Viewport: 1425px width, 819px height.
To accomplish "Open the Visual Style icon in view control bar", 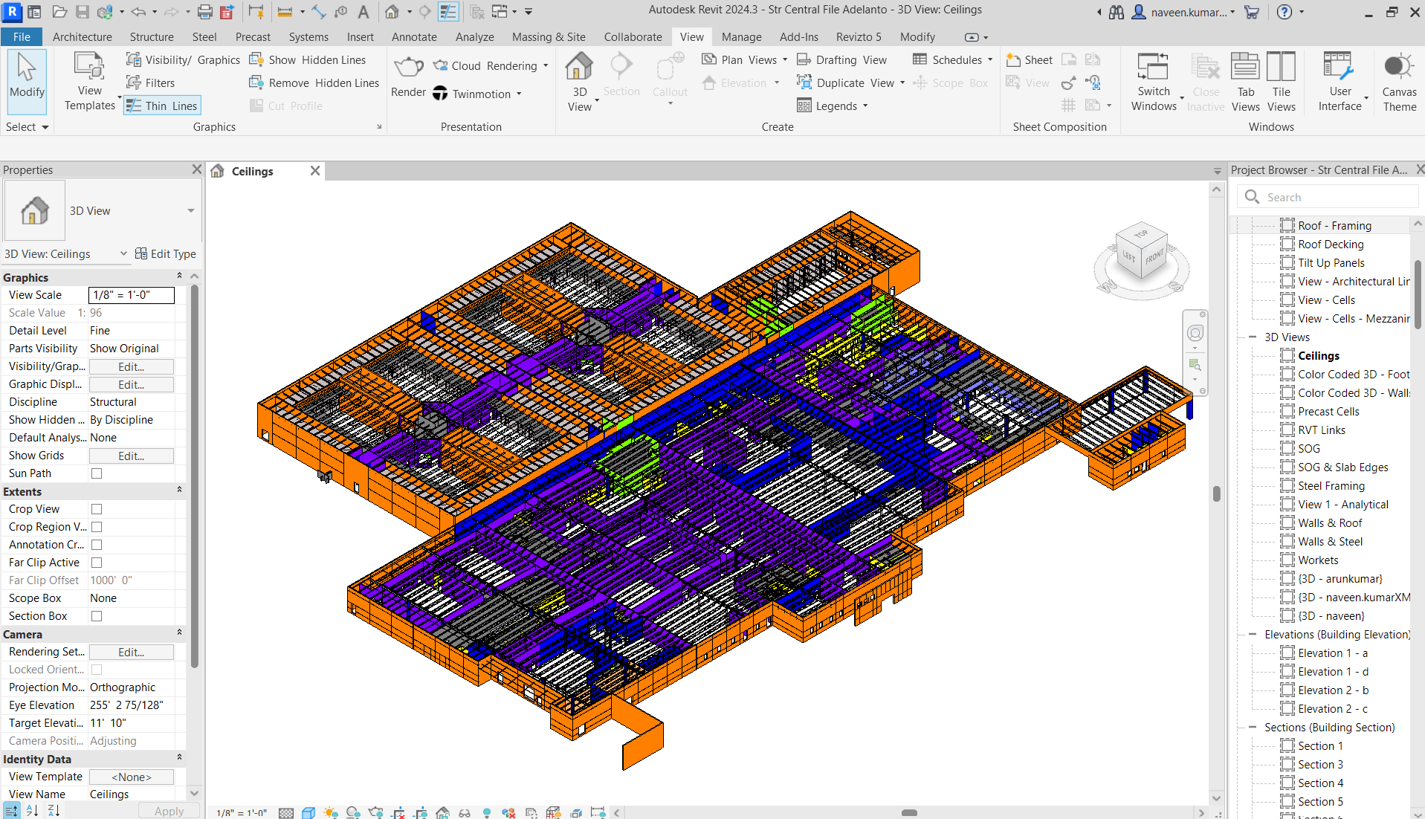I will (308, 813).
